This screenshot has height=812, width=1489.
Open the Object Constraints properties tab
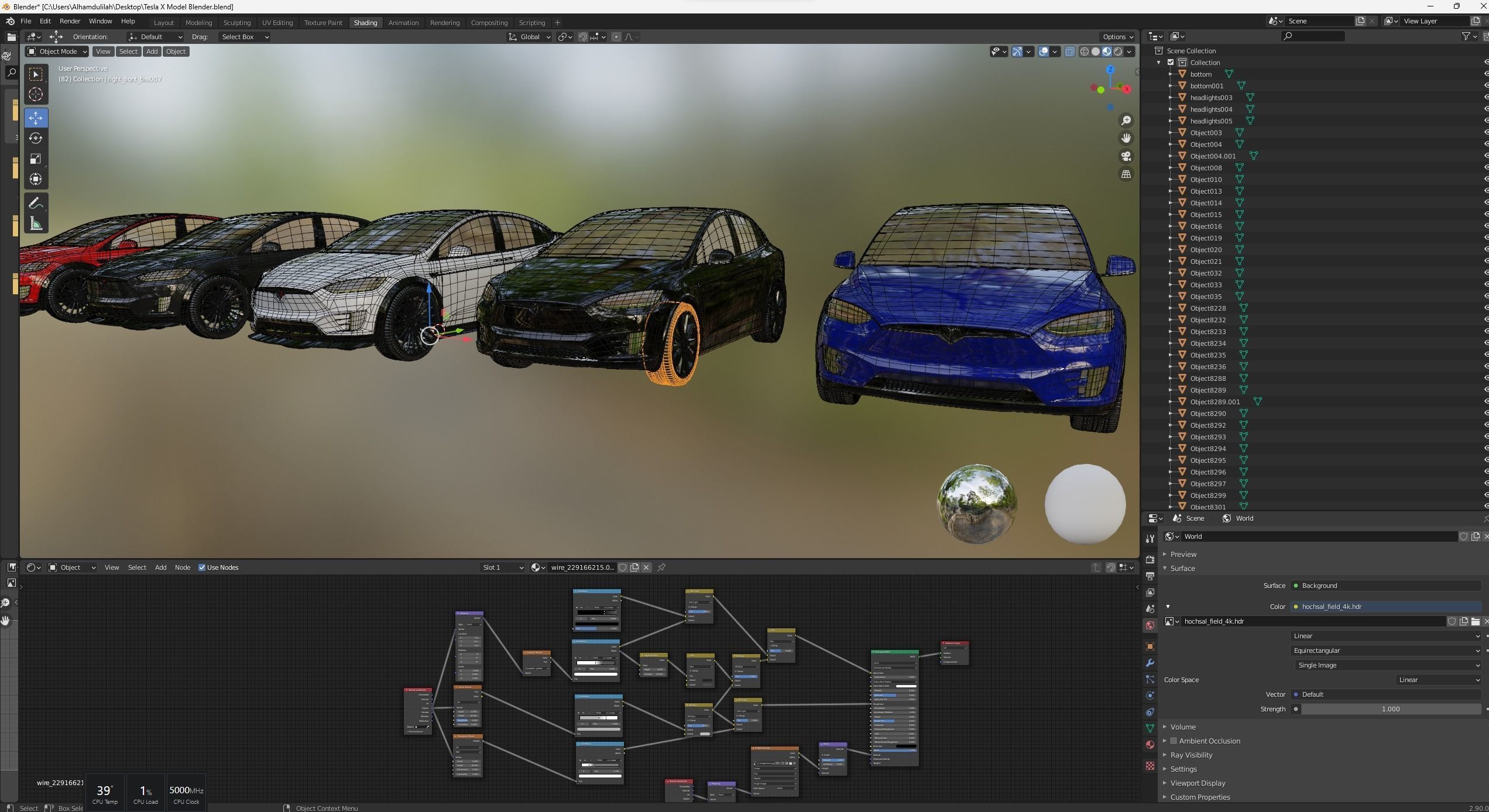click(x=1150, y=712)
